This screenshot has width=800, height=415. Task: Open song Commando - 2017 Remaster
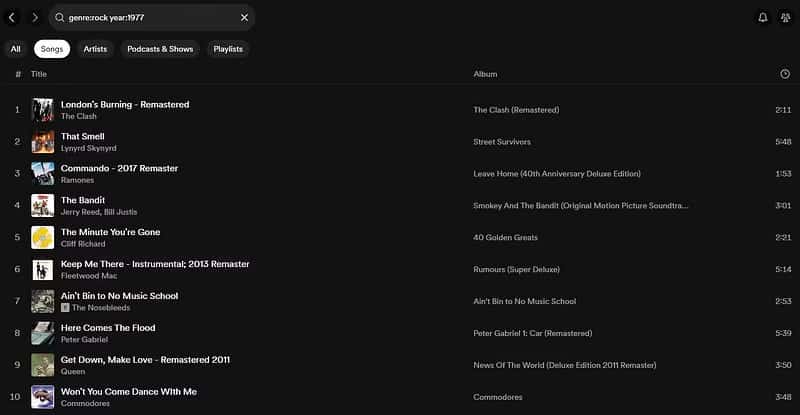[x=119, y=168]
